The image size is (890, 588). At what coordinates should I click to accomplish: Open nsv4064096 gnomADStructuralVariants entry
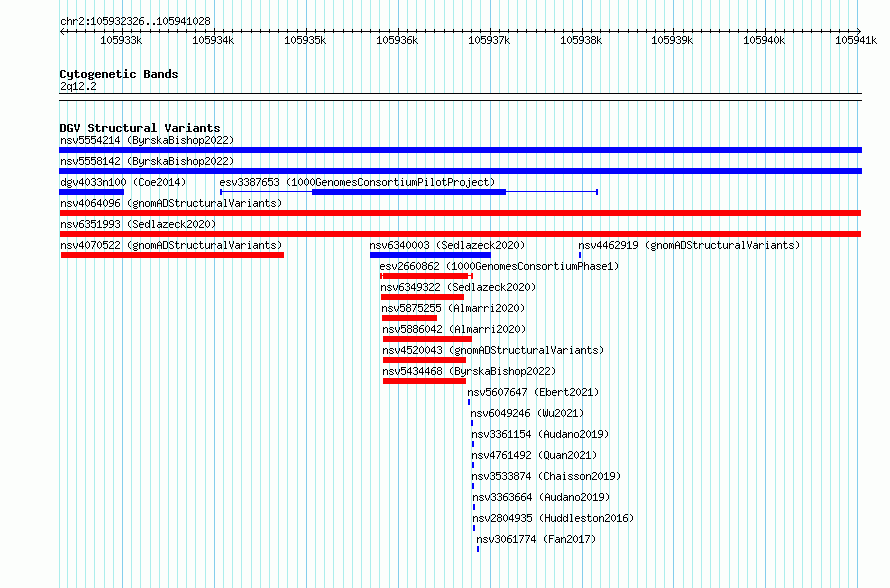[171, 203]
